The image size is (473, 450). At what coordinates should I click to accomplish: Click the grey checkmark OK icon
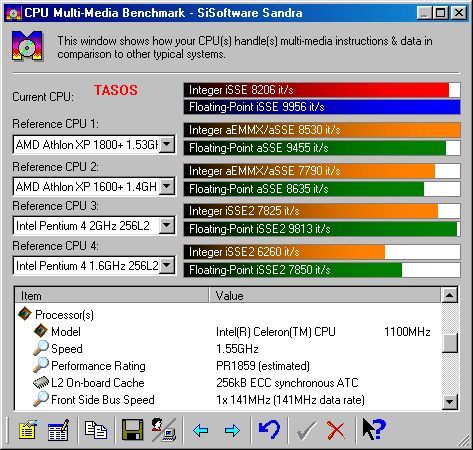pos(307,430)
